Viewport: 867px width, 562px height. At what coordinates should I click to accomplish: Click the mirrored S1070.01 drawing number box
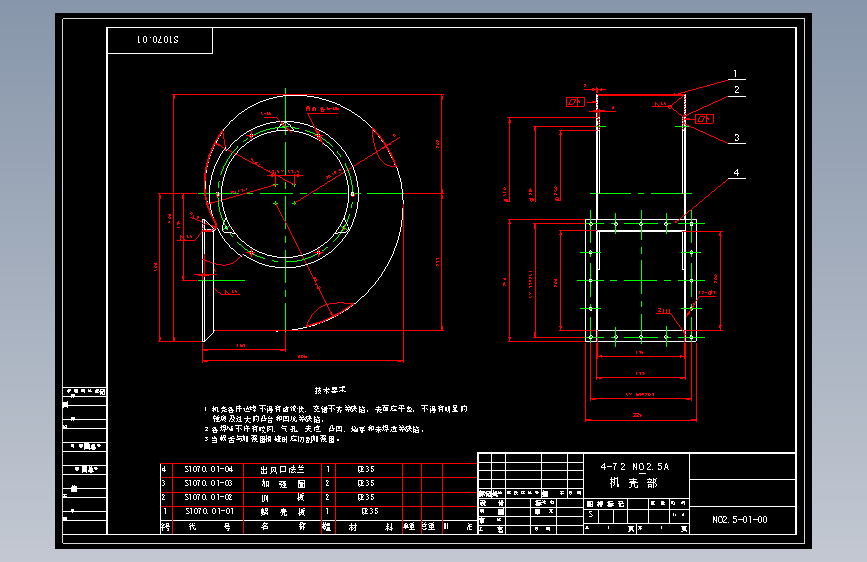160,40
